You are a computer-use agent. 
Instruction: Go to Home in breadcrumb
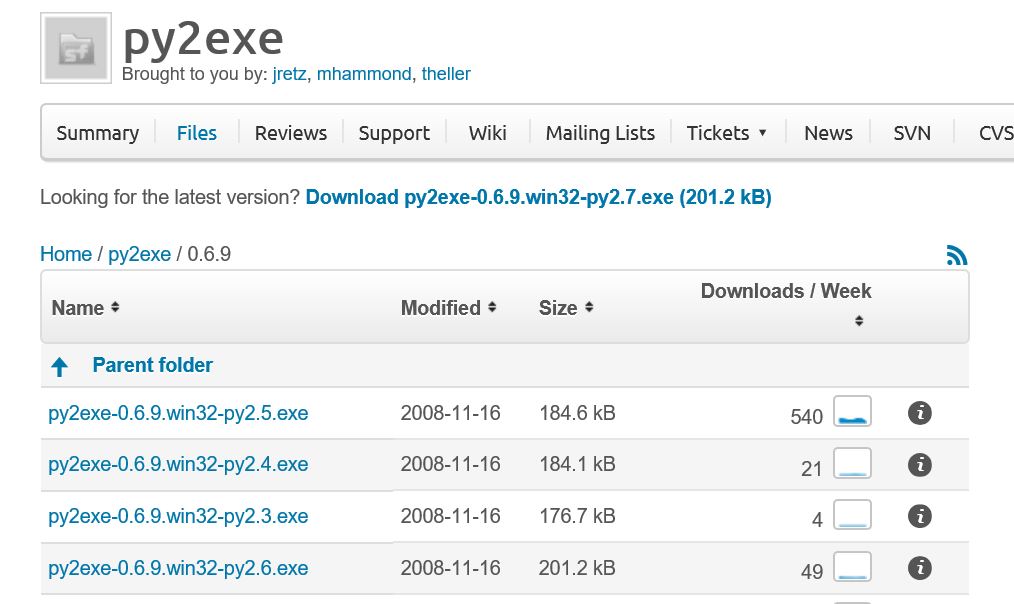tap(65, 254)
